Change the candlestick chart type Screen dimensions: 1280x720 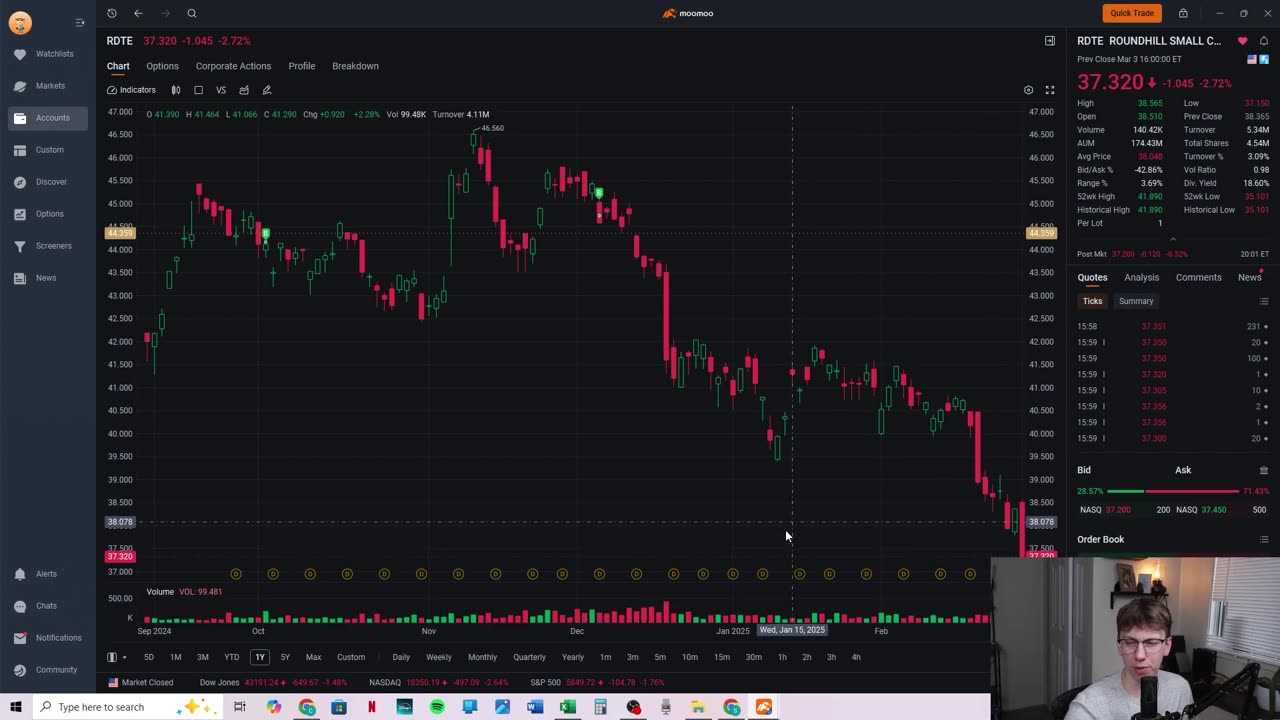[x=176, y=90]
